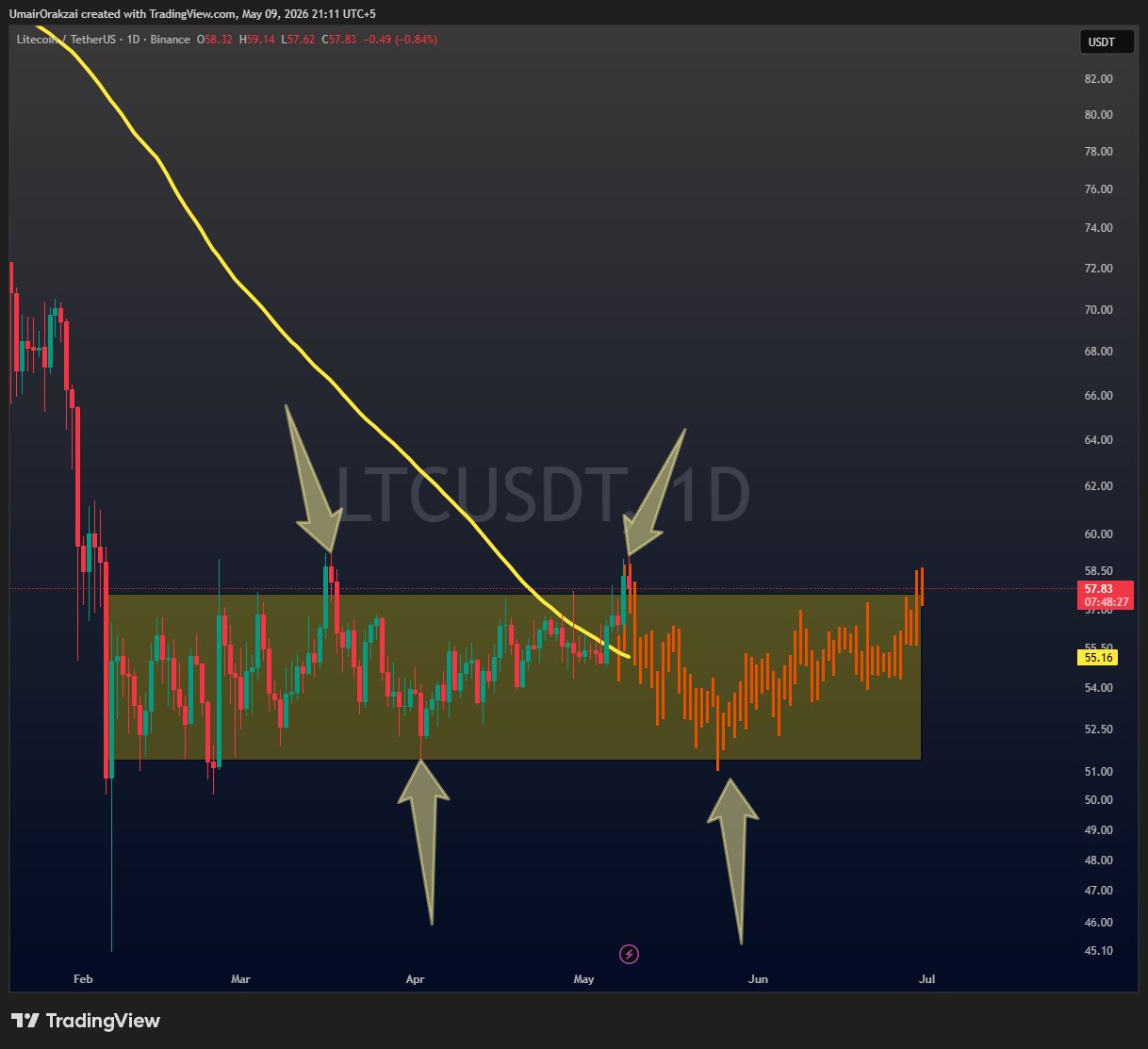Click the Jun marker on time axis
The width and height of the screenshot is (1148, 1049).
[x=758, y=979]
